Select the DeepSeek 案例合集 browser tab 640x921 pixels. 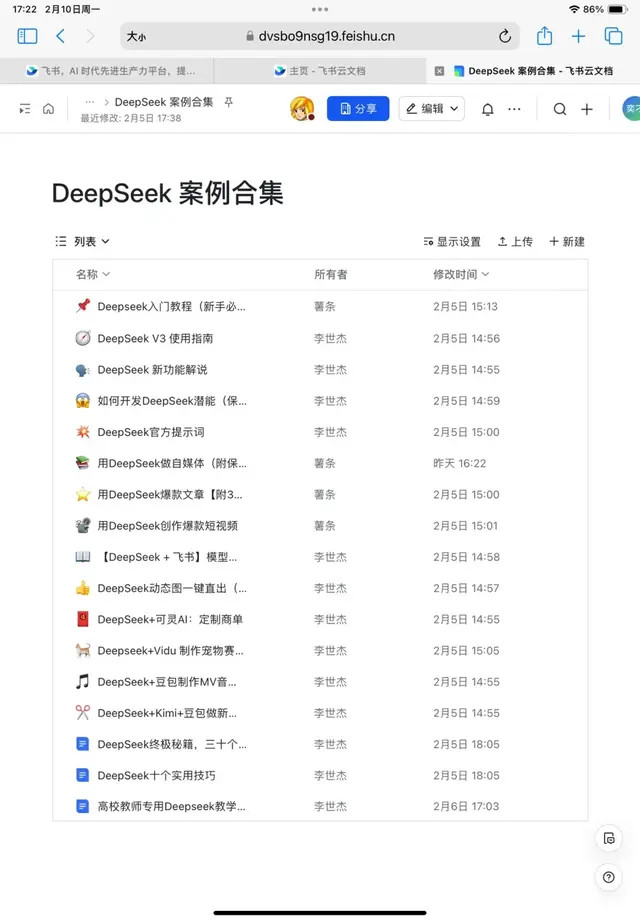click(x=533, y=71)
